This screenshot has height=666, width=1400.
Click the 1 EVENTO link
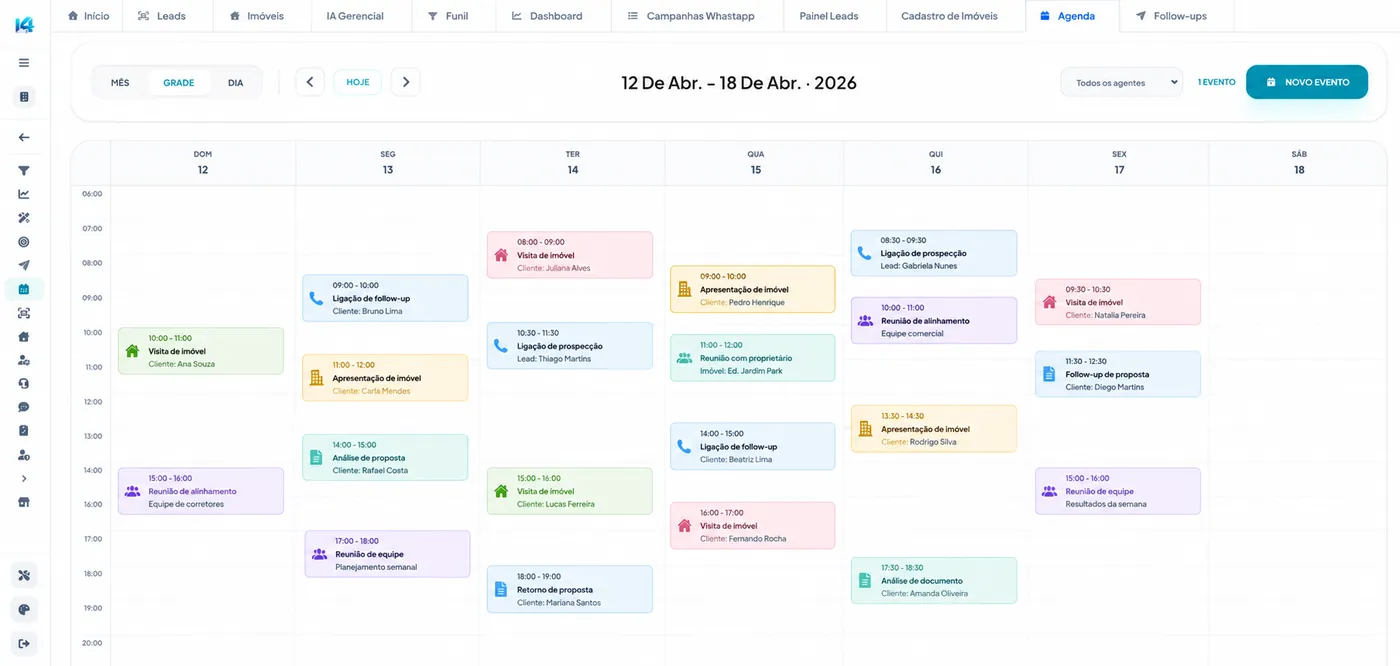1216,82
